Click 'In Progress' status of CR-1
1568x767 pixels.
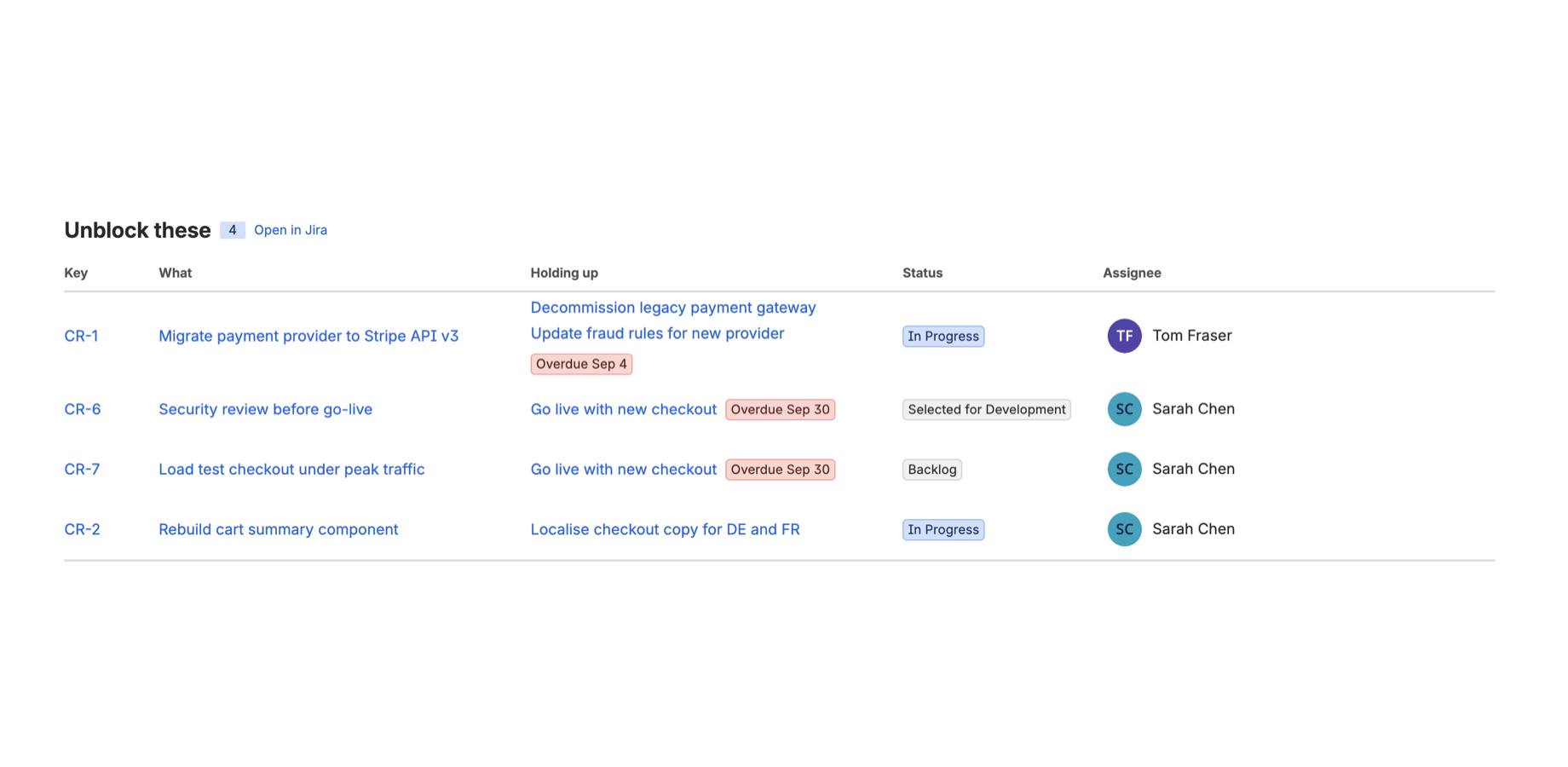click(943, 336)
